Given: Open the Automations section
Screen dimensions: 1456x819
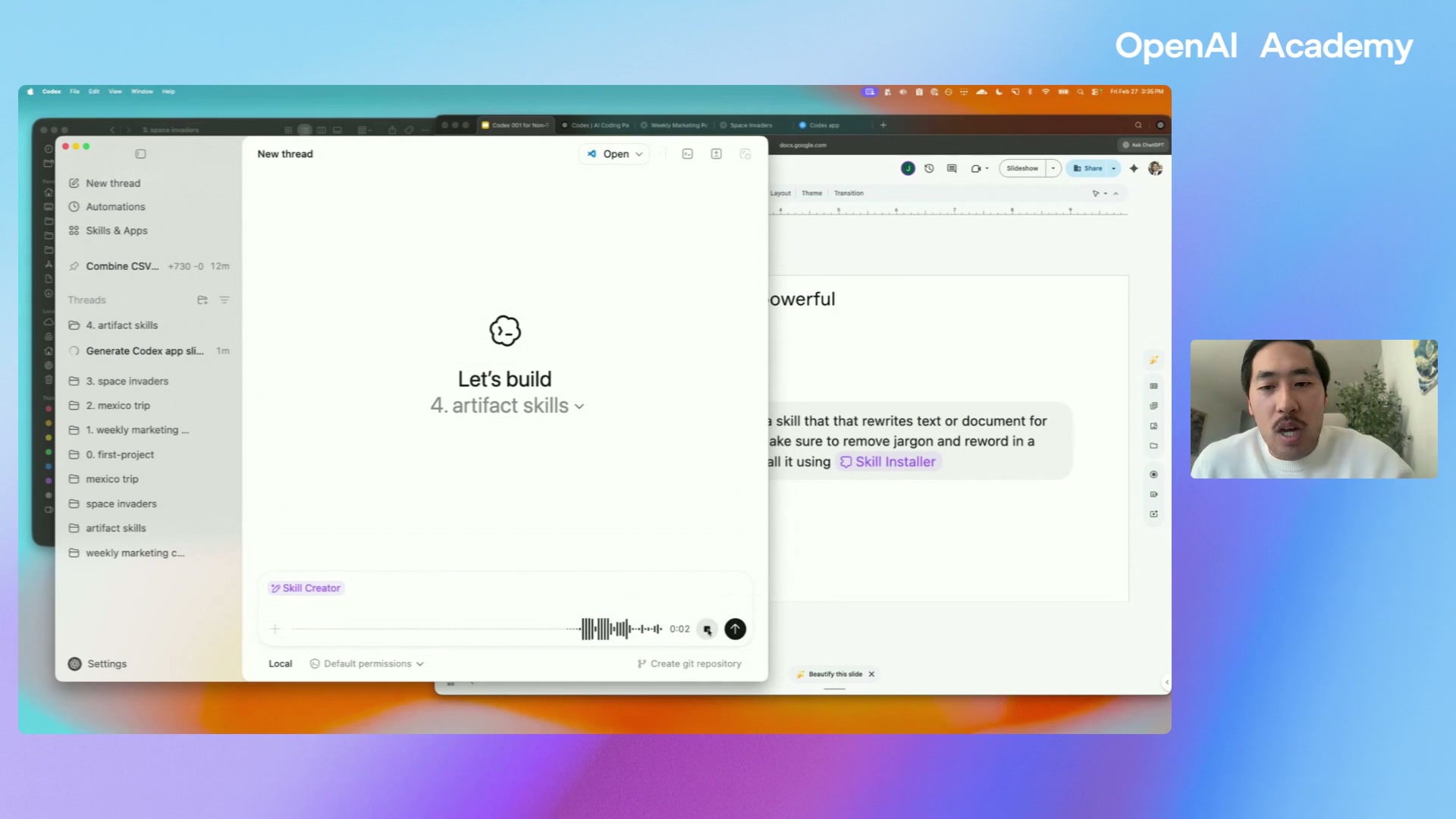Looking at the screenshot, I should pyautogui.click(x=115, y=206).
